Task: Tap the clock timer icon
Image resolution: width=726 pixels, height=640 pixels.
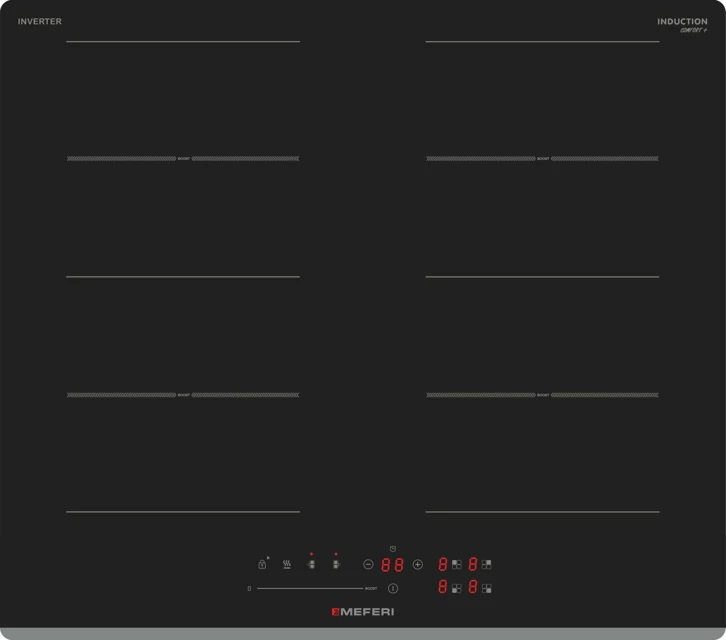Action: click(393, 549)
